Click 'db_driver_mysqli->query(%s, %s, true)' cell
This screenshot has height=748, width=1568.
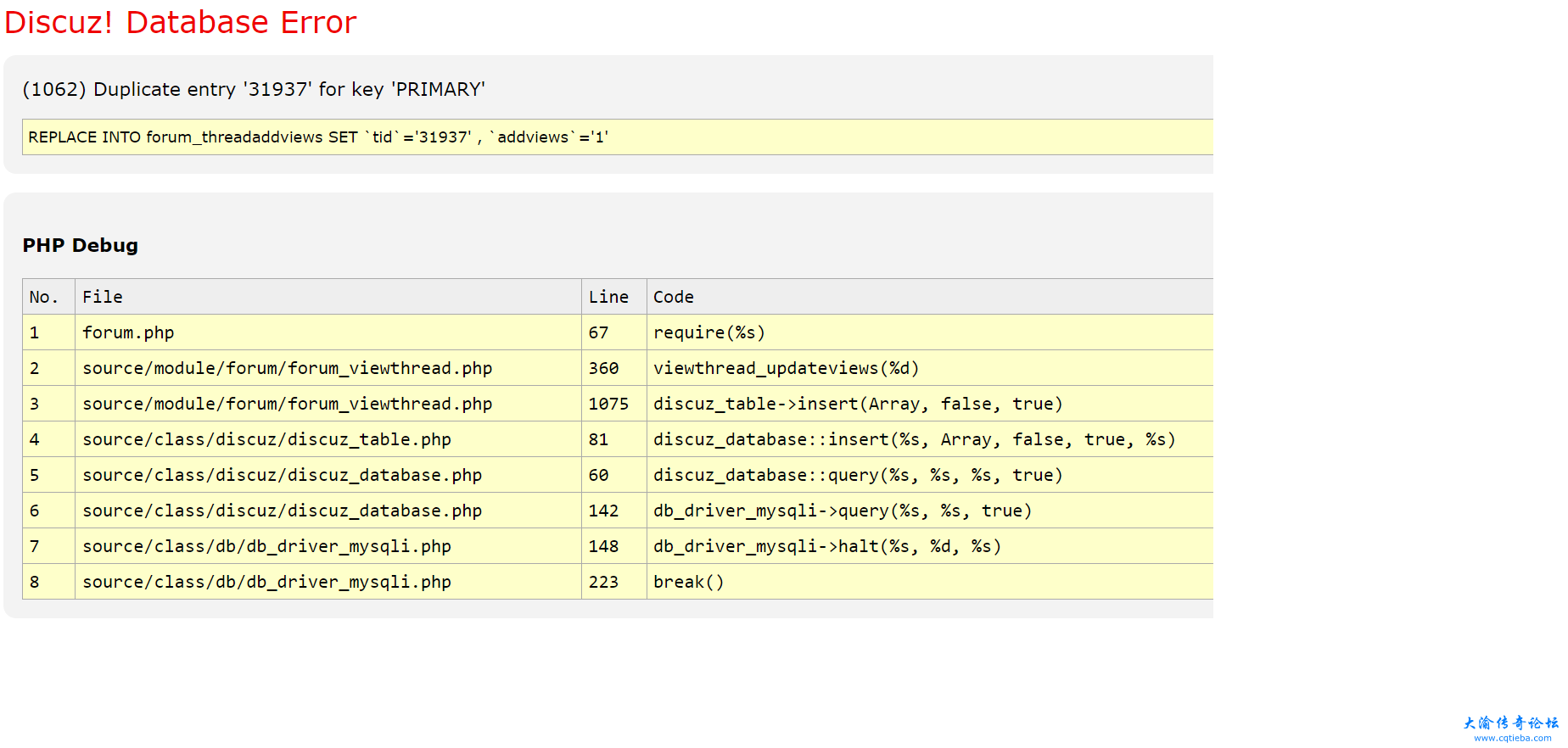930,511
